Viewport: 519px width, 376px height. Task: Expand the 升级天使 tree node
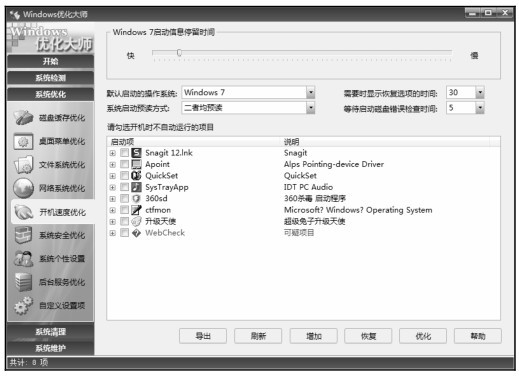[x=113, y=222]
